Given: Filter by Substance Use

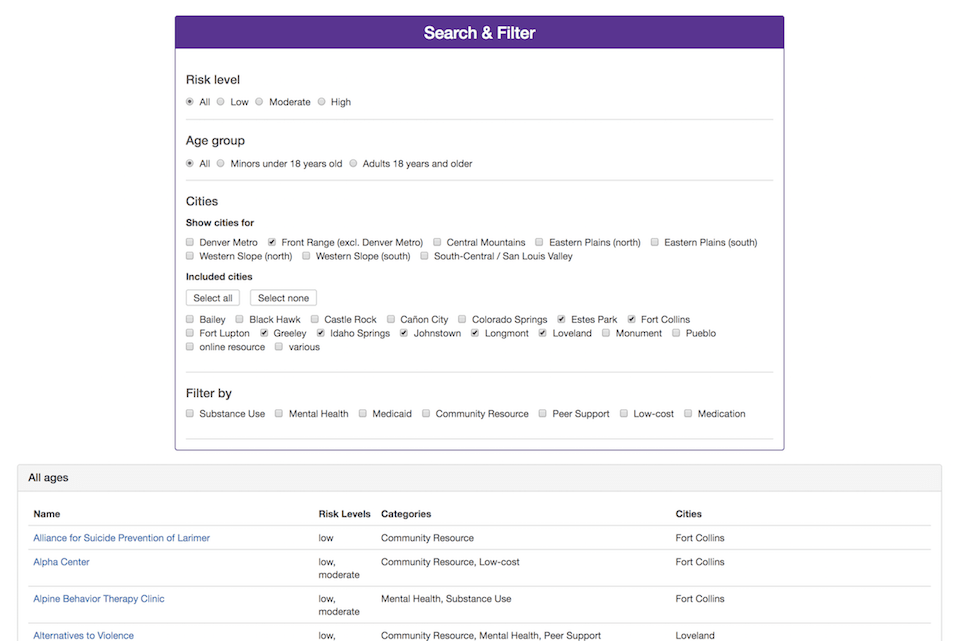Looking at the screenshot, I should pyautogui.click(x=190, y=414).
